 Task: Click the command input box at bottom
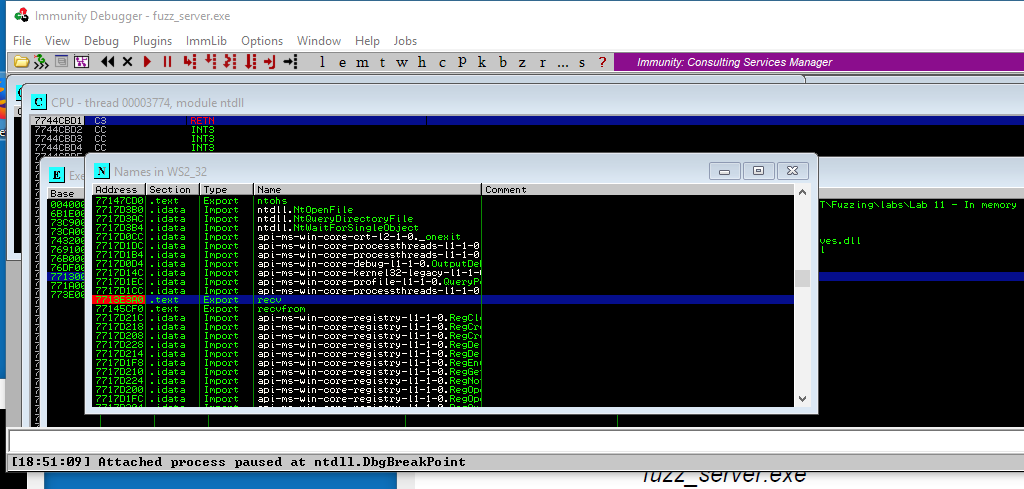click(516, 441)
